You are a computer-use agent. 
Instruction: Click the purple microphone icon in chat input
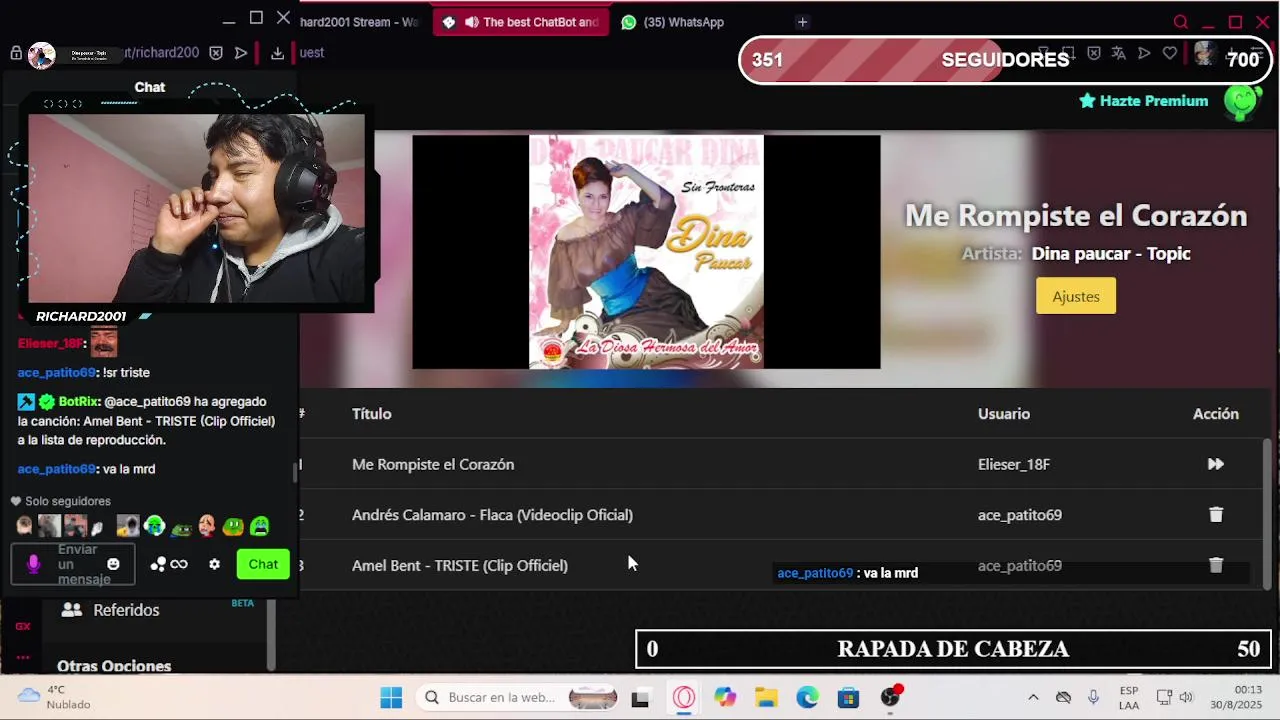point(33,564)
